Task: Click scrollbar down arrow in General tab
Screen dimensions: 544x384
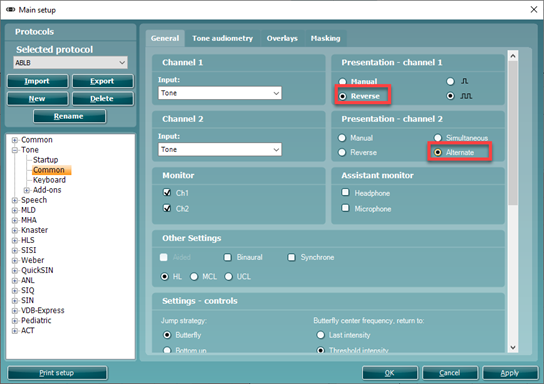Action: tap(513, 347)
